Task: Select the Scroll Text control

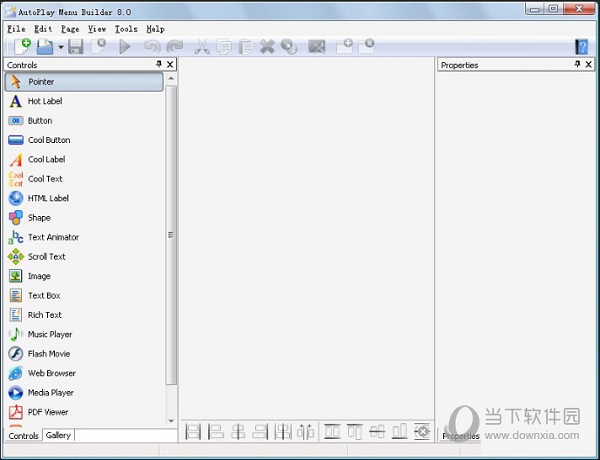Action: point(84,256)
